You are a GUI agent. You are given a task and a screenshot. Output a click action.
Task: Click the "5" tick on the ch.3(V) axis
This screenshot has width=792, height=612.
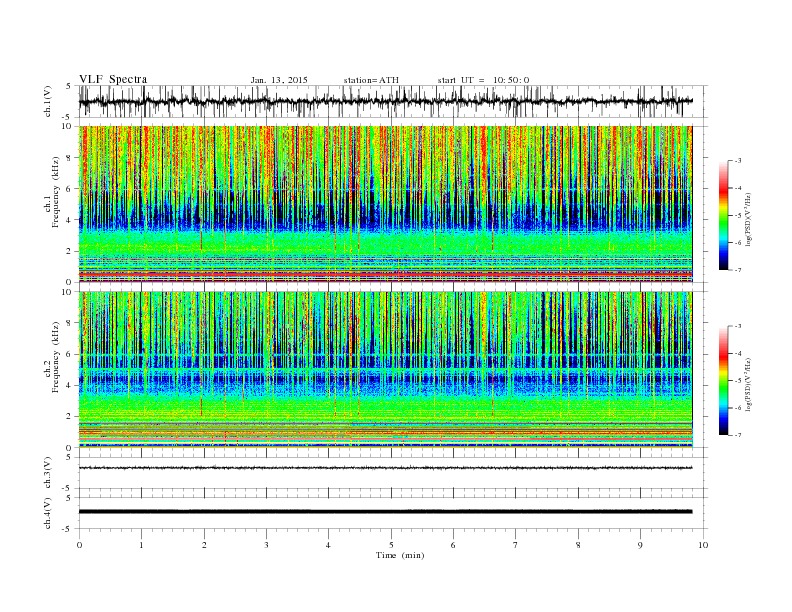(x=69, y=457)
